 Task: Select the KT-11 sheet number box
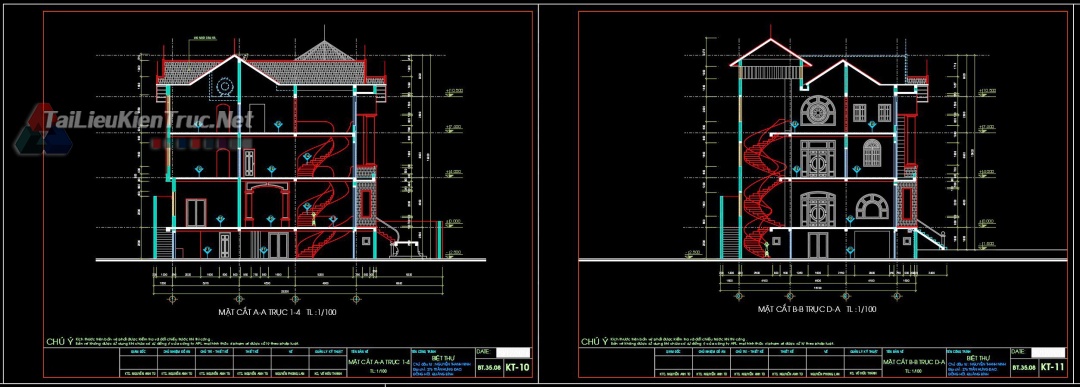point(1052,367)
